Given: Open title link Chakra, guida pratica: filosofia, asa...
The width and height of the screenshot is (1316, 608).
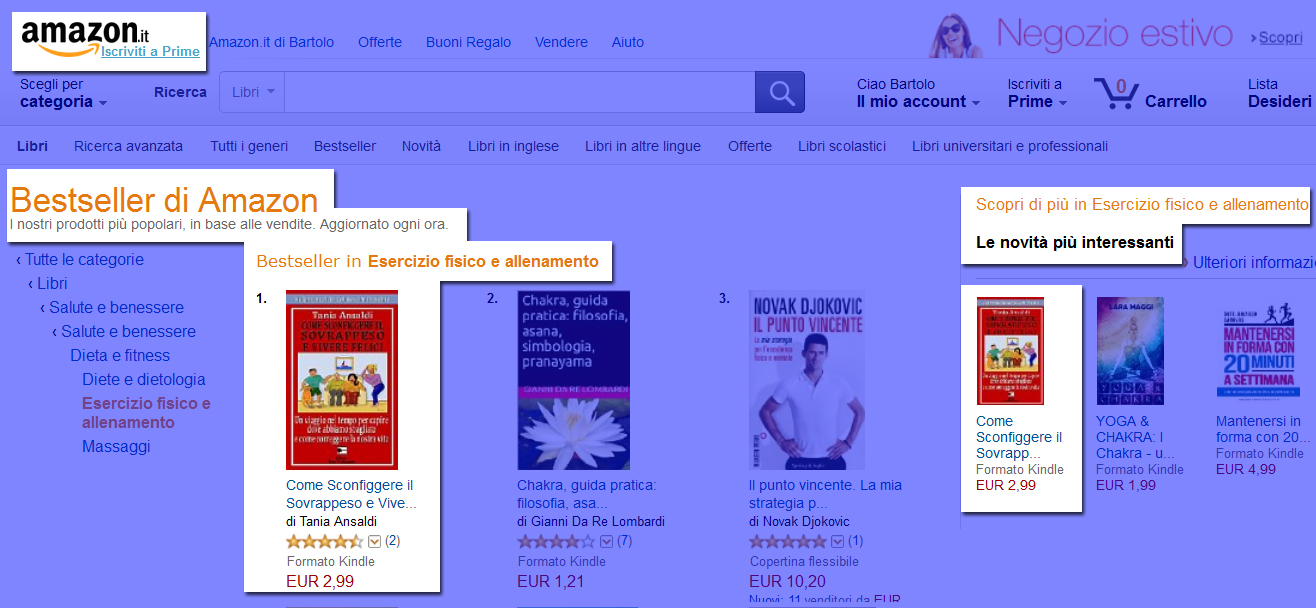Looking at the screenshot, I should click(x=586, y=494).
